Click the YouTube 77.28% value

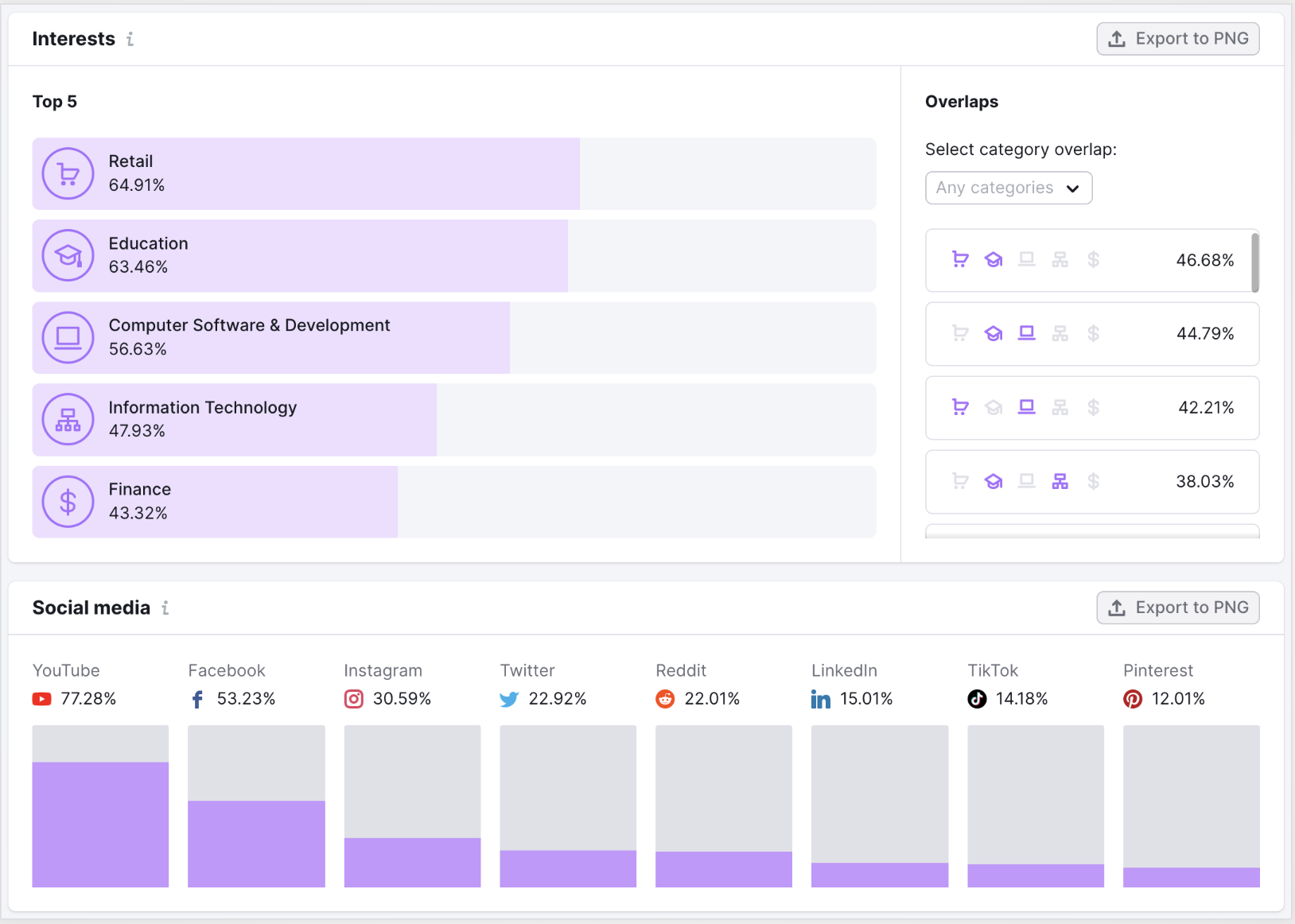pyautogui.click(x=88, y=699)
